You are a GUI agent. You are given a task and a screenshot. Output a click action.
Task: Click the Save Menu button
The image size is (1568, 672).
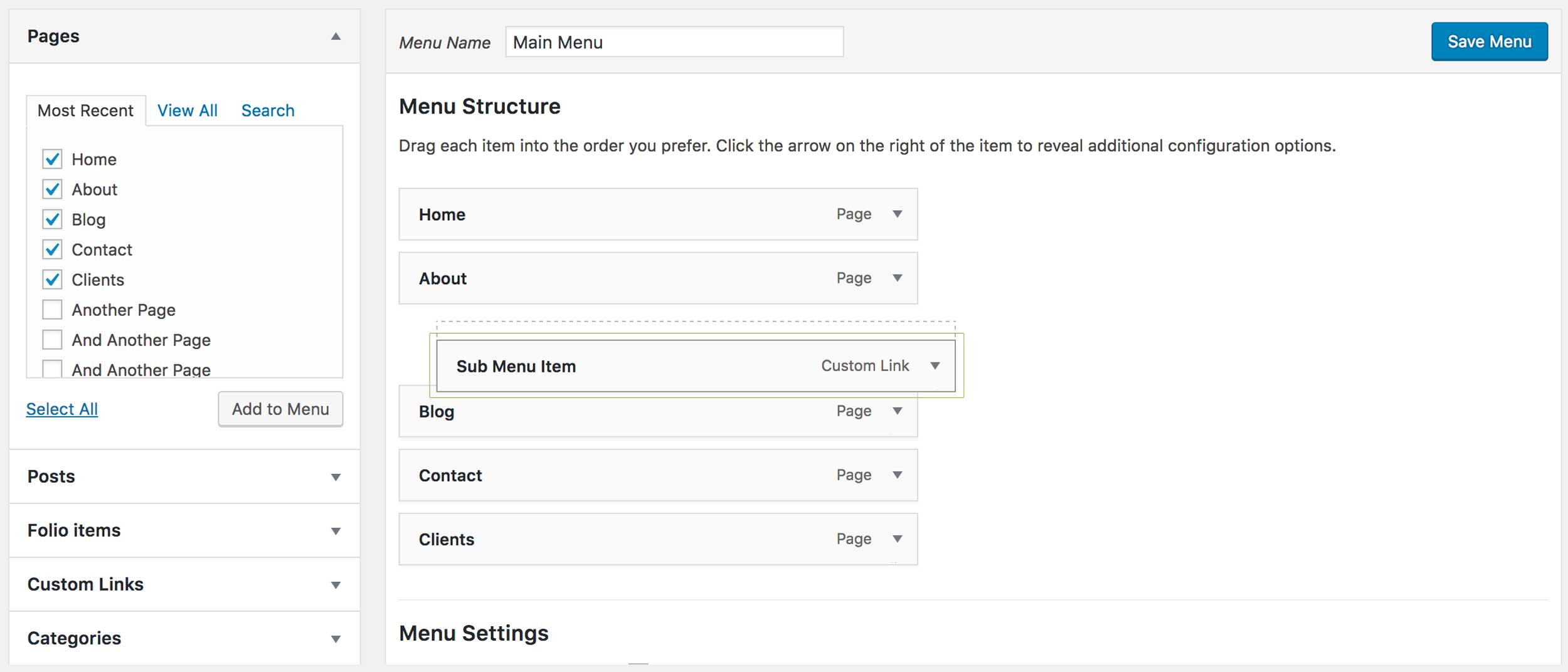point(1489,41)
